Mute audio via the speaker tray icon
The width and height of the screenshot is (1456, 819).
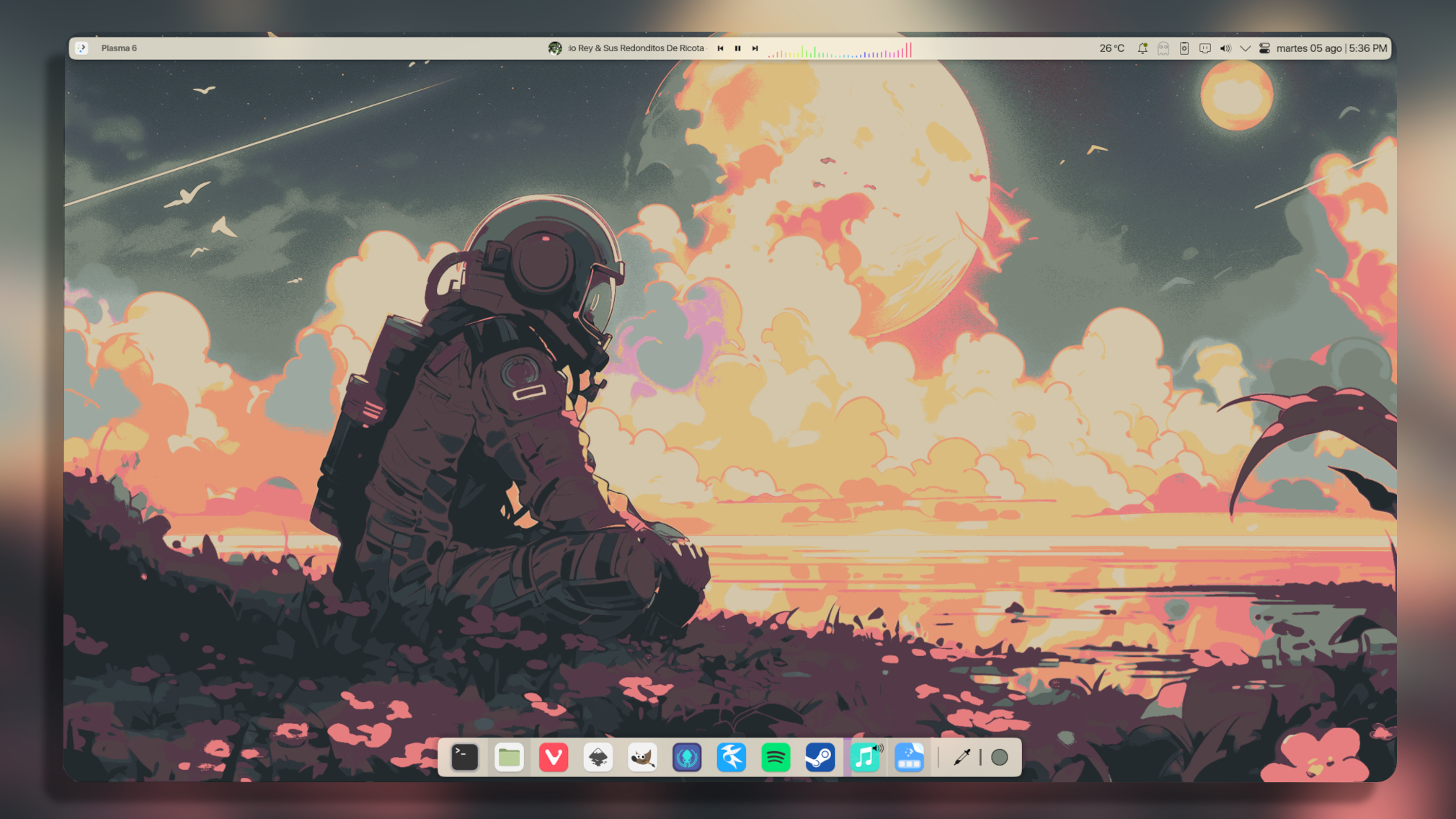click(1225, 48)
